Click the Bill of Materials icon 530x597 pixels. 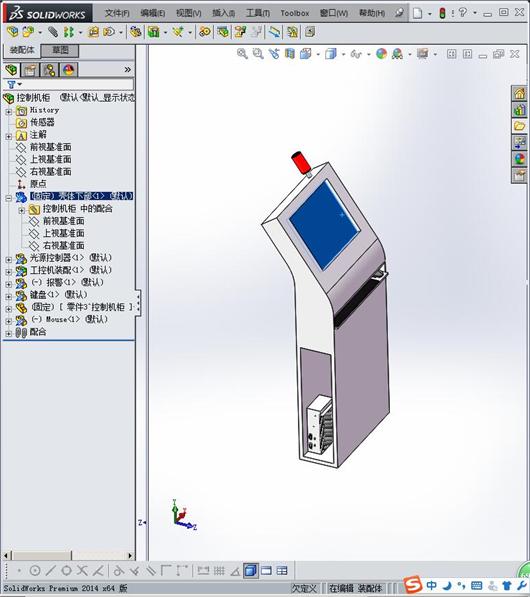tap(223, 32)
